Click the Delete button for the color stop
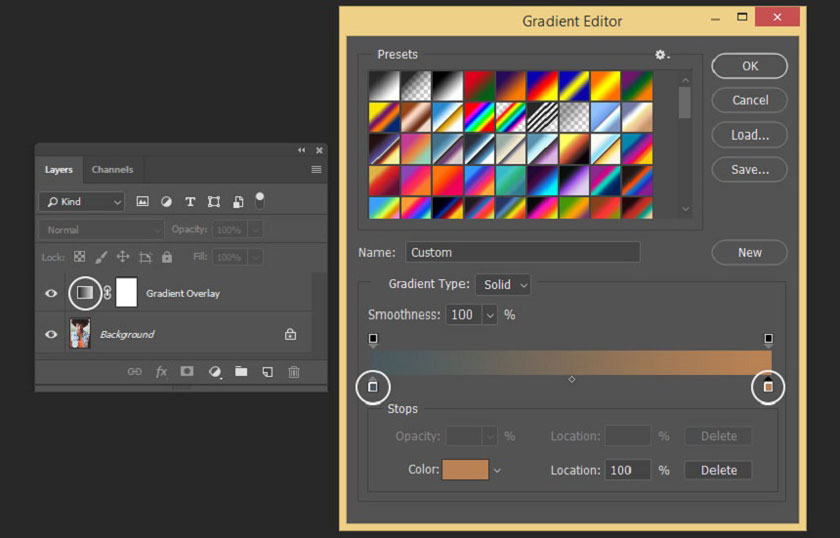The image size is (840, 538). click(718, 470)
